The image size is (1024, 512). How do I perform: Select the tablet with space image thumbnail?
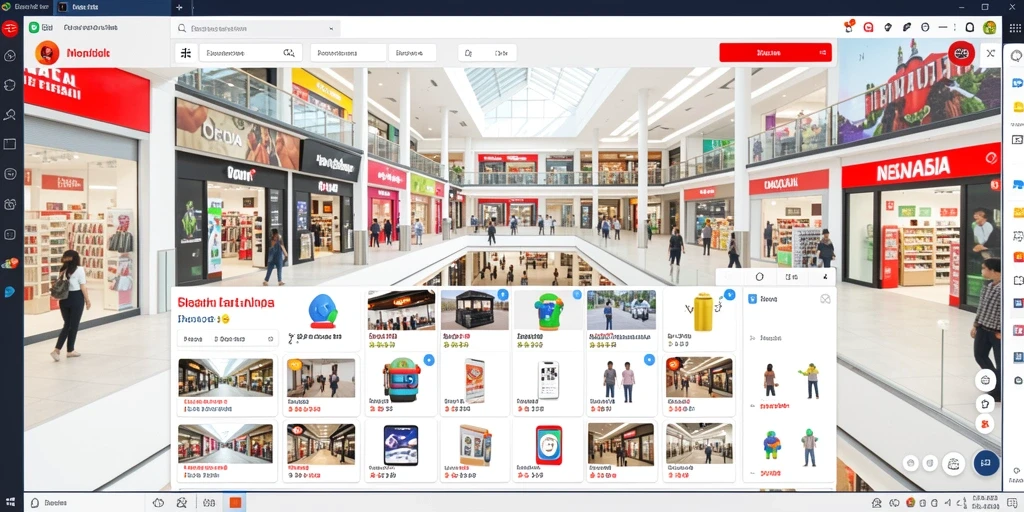pos(400,445)
